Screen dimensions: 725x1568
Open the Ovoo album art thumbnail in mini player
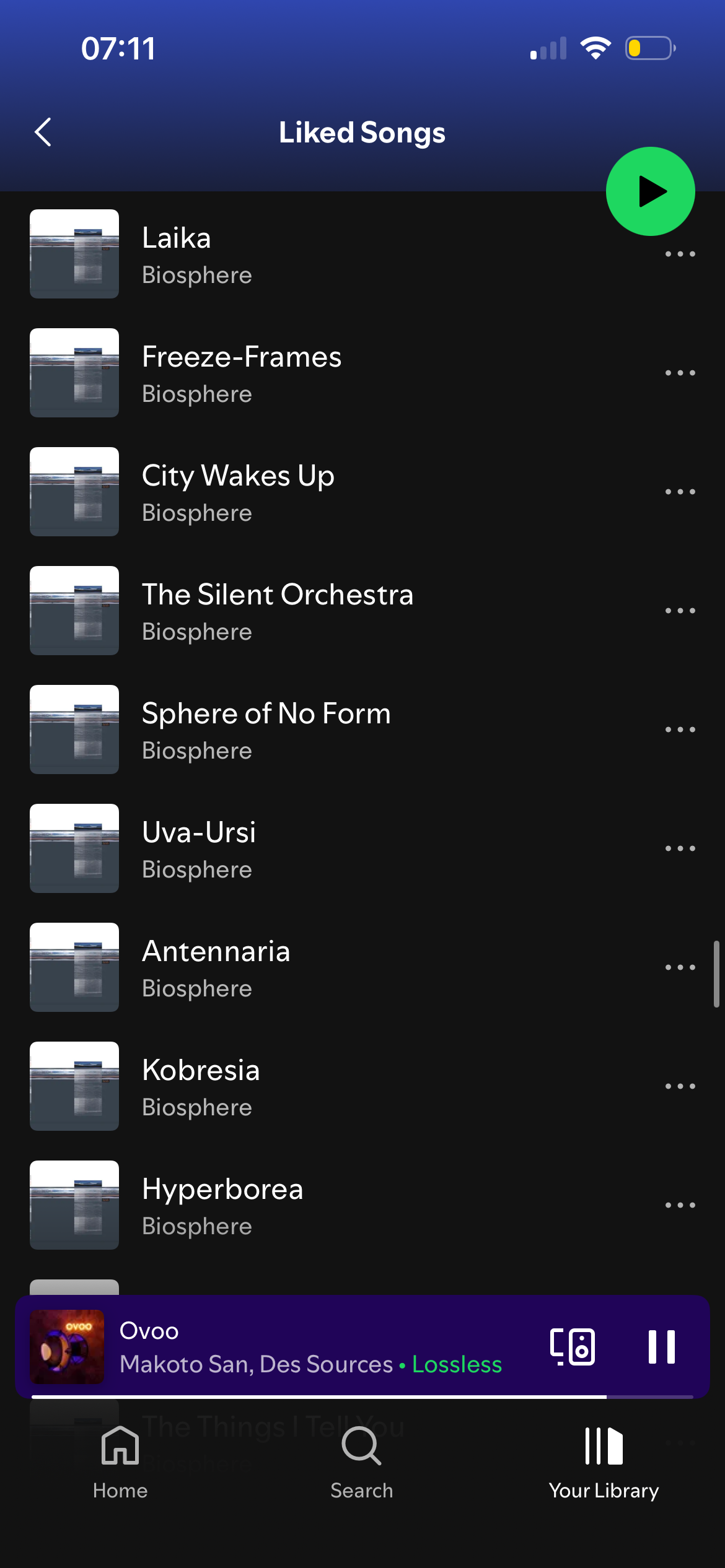[x=67, y=1346]
